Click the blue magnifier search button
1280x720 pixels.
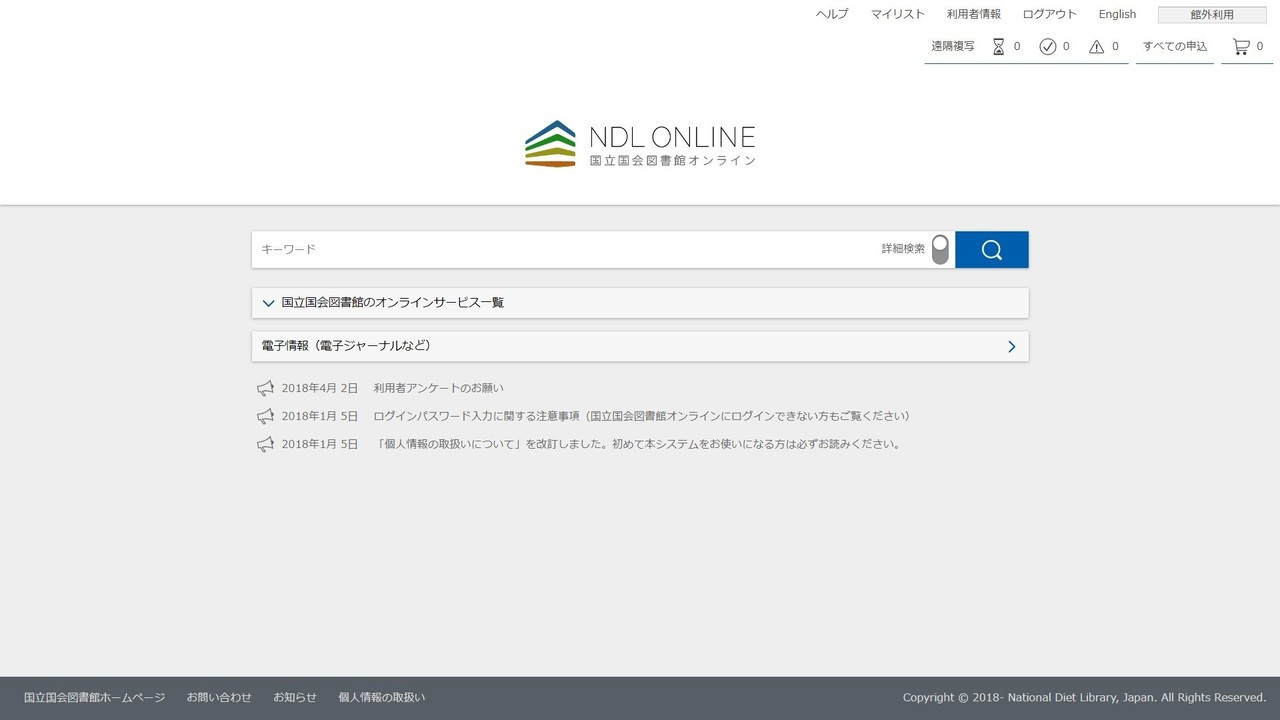(x=991, y=250)
